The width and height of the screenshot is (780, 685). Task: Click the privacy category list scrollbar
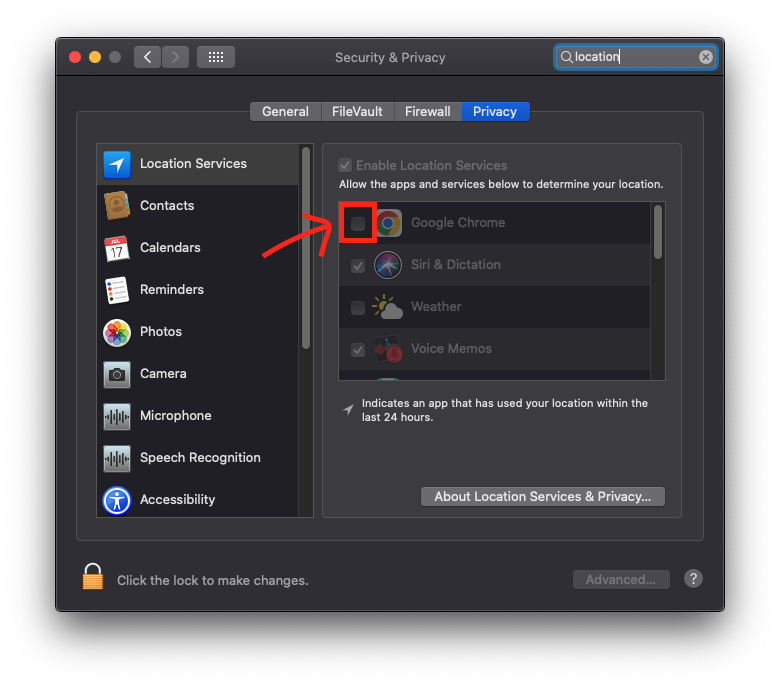pos(306,248)
